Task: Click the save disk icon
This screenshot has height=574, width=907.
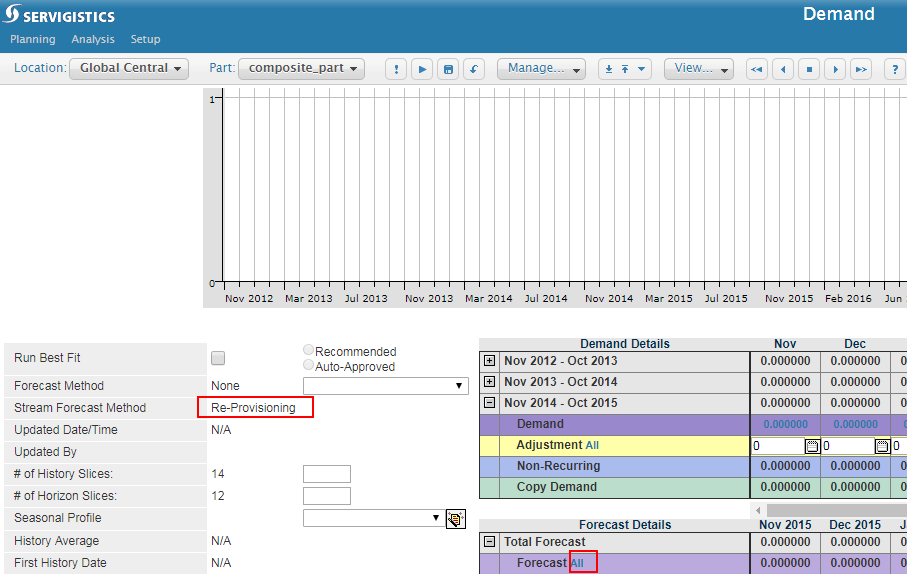Action: coord(448,69)
